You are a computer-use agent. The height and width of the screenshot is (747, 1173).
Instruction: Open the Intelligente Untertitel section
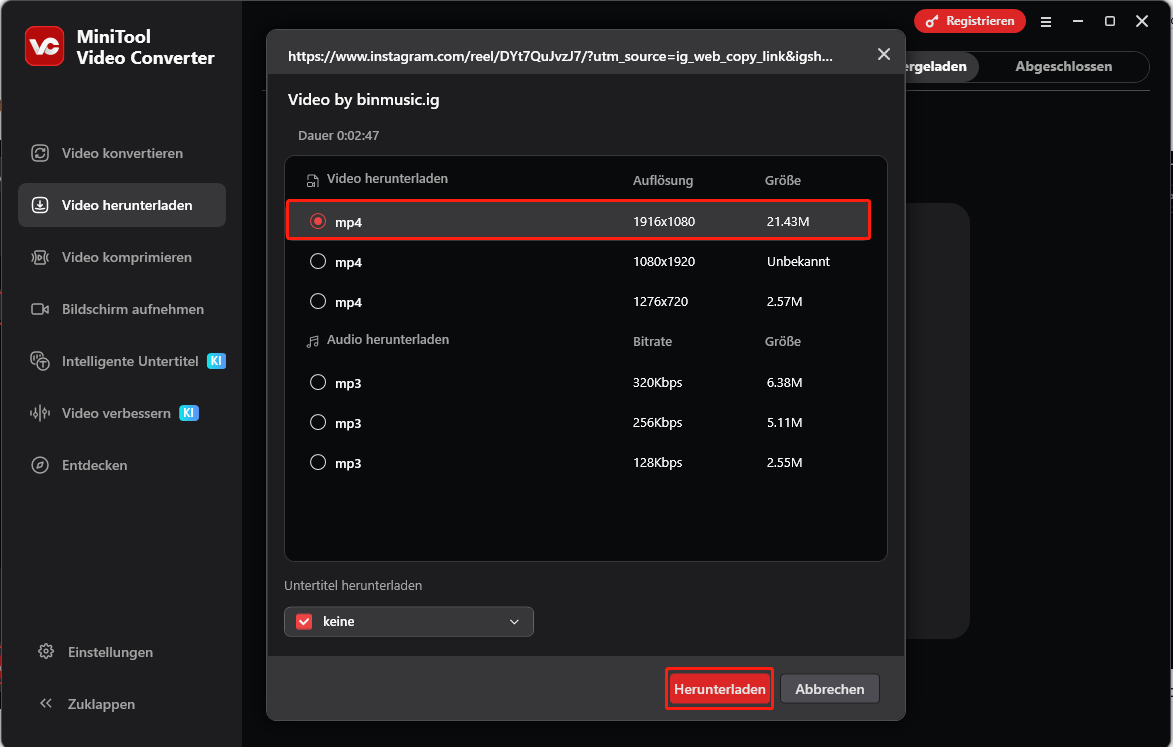pos(122,361)
